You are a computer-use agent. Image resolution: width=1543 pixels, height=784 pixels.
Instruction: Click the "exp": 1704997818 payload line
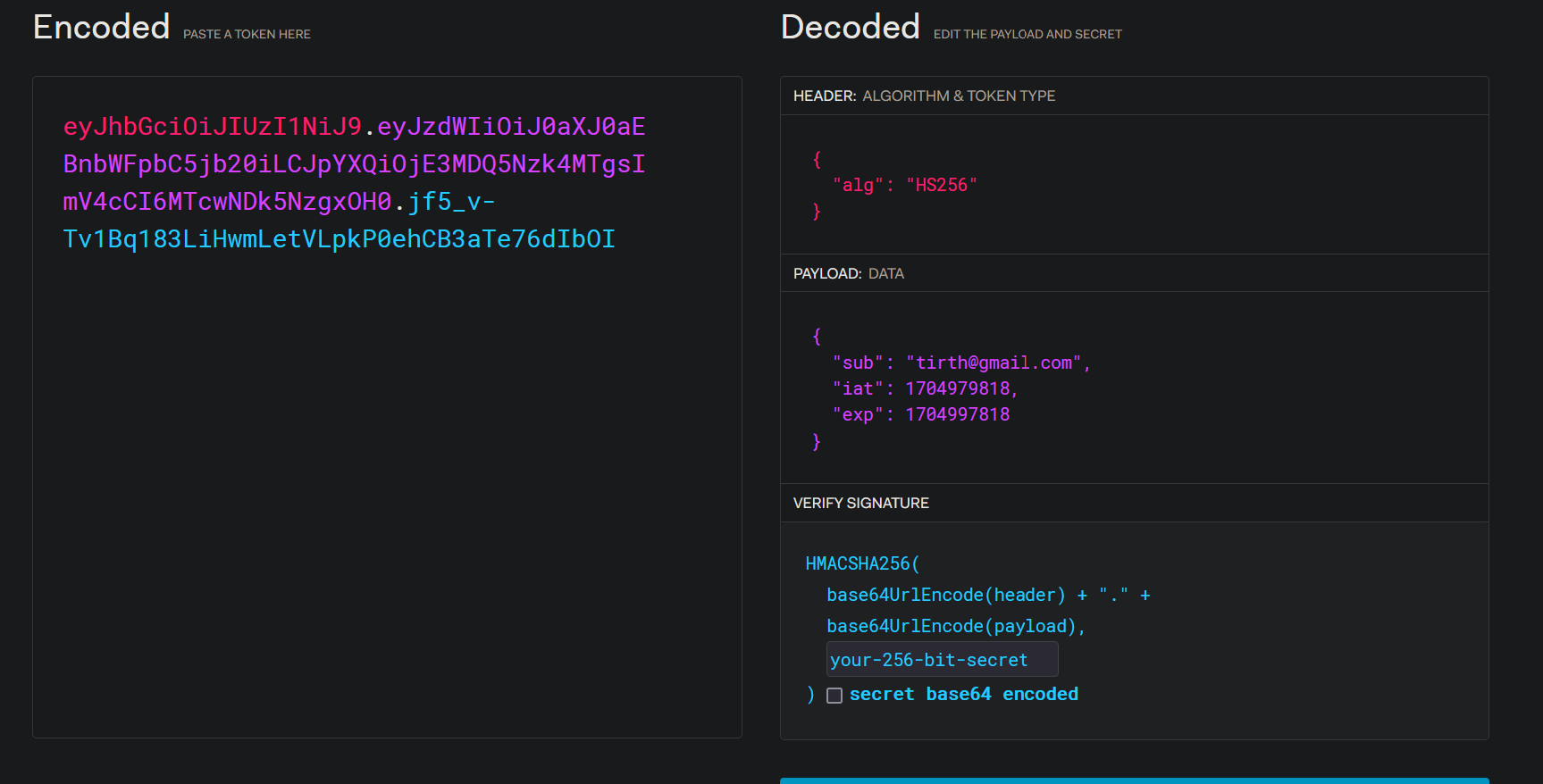(921, 414)
